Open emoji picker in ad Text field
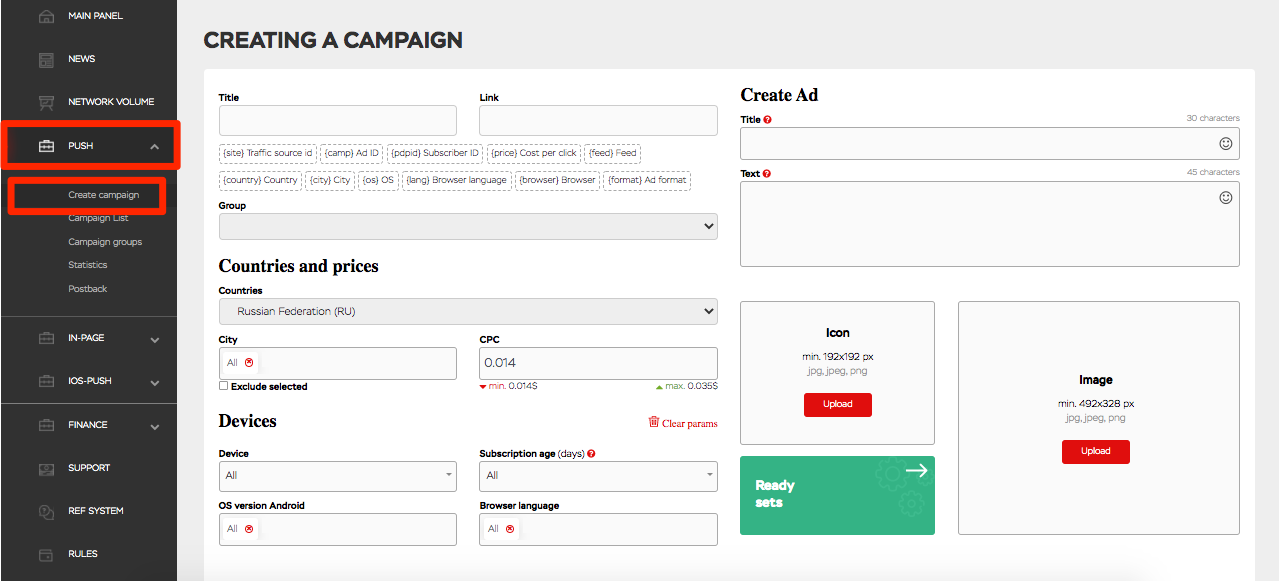The image size is (1279, 581). tap(1225, 198)
